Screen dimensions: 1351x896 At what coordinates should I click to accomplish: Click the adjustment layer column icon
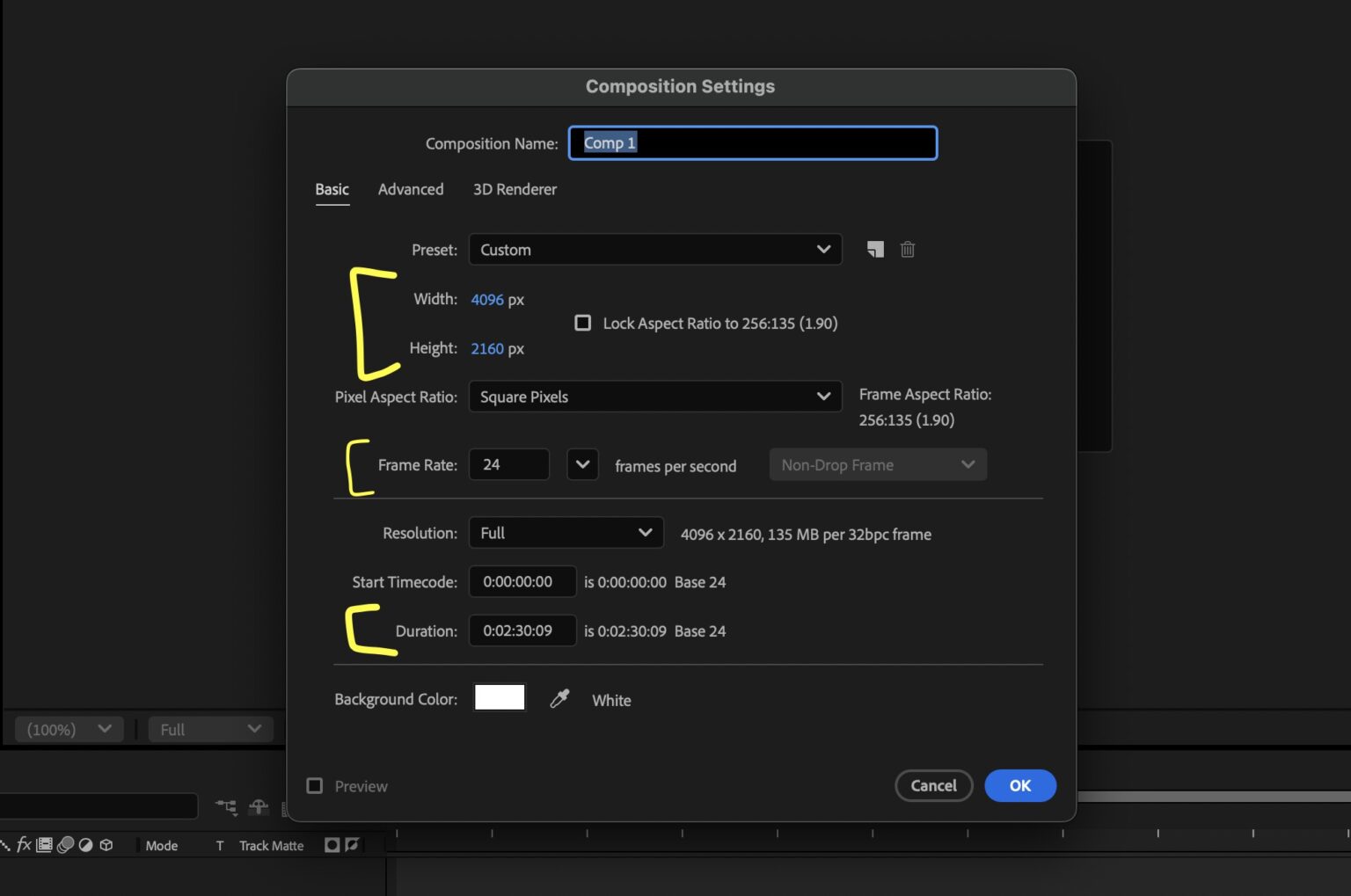click(85, 845)
